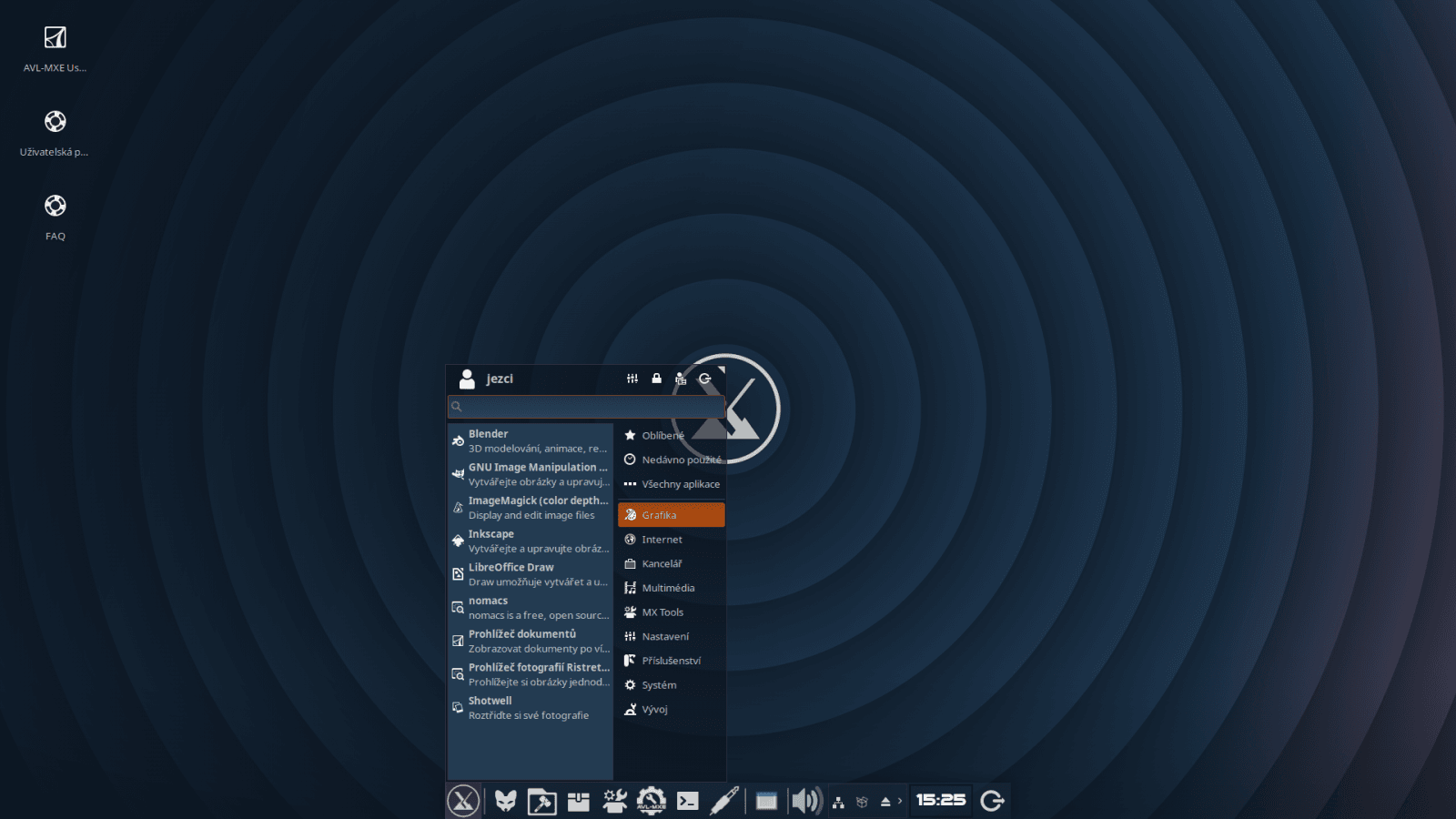The height and width of the screenshot is (819, 1456).
Task: Click the switch user icon in the menu header
Action: click(x=681, y=378)
